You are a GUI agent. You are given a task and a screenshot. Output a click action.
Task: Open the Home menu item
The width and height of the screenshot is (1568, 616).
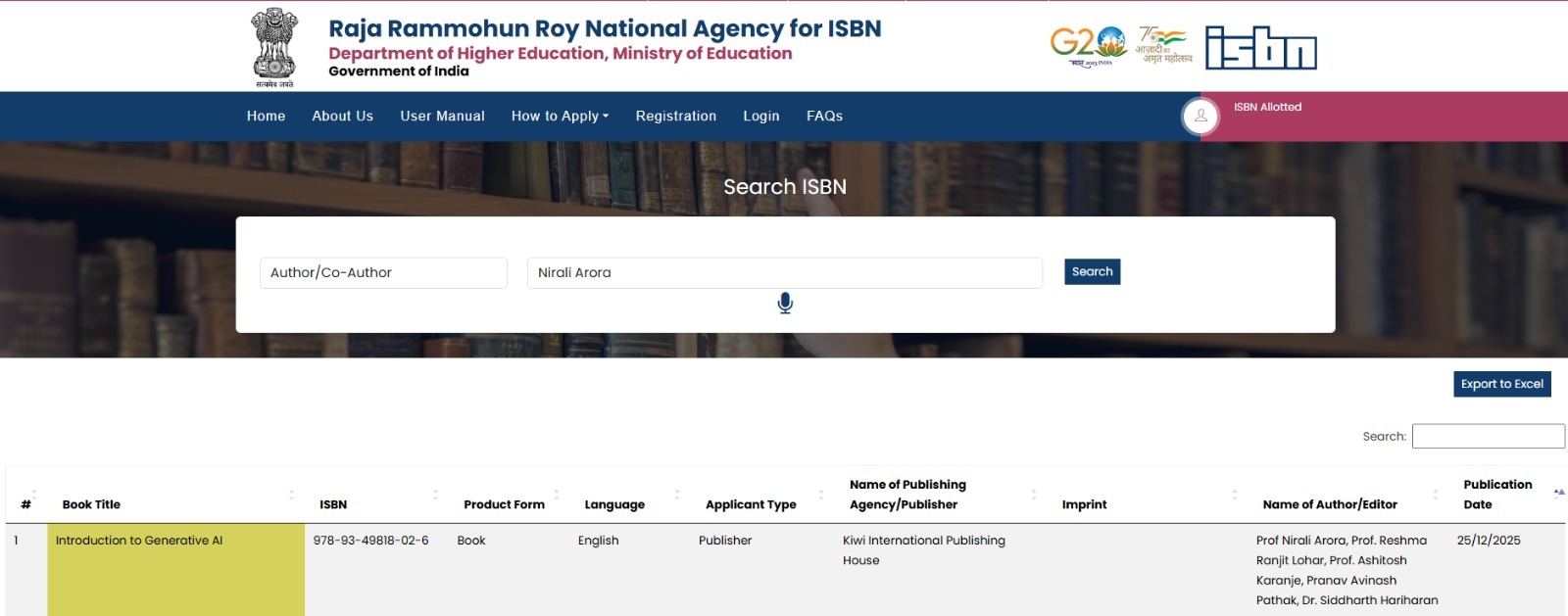[x=266, y=117]
